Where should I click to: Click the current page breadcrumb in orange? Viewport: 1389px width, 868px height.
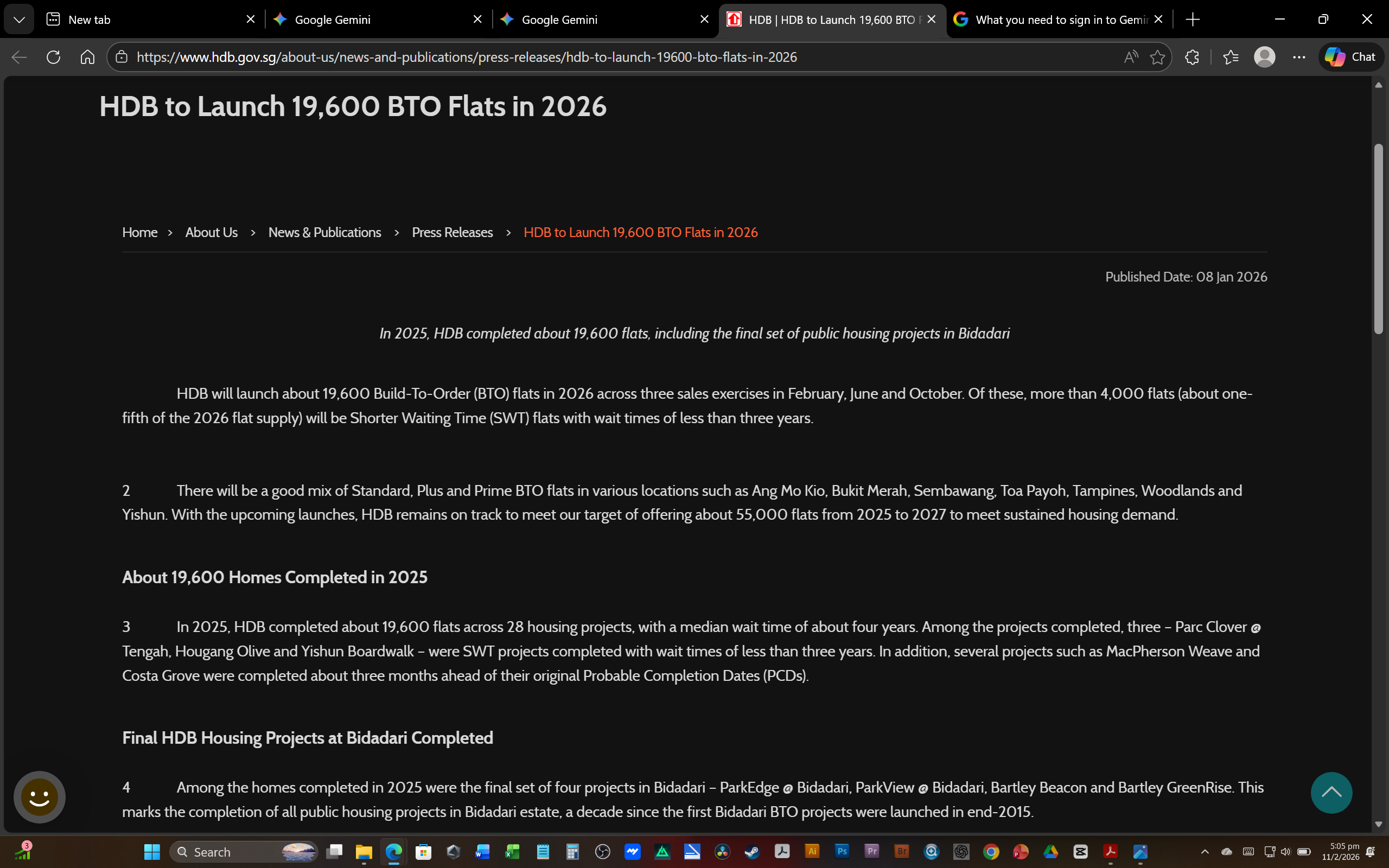641,233
